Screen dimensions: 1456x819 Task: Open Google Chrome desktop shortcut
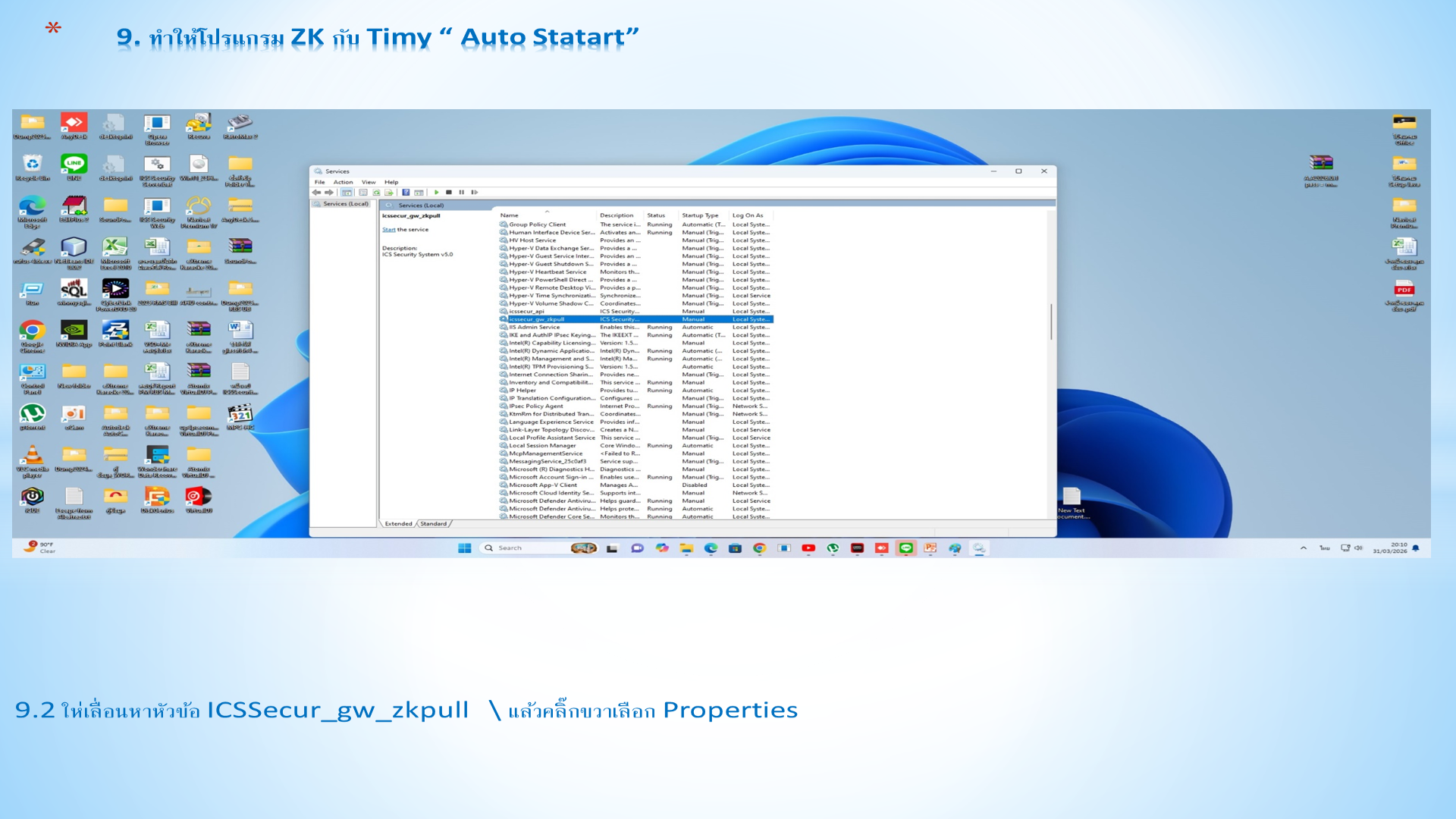click(x=32, y=337)
